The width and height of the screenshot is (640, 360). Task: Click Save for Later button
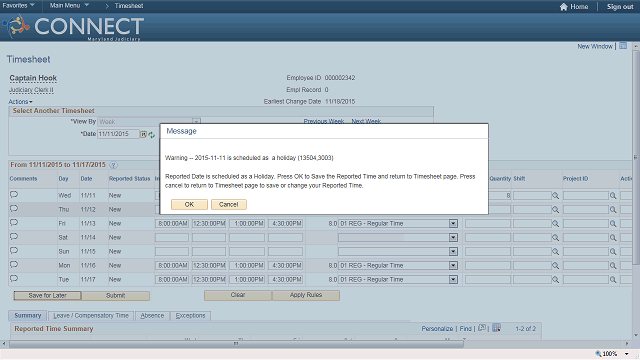coord(47,296)
